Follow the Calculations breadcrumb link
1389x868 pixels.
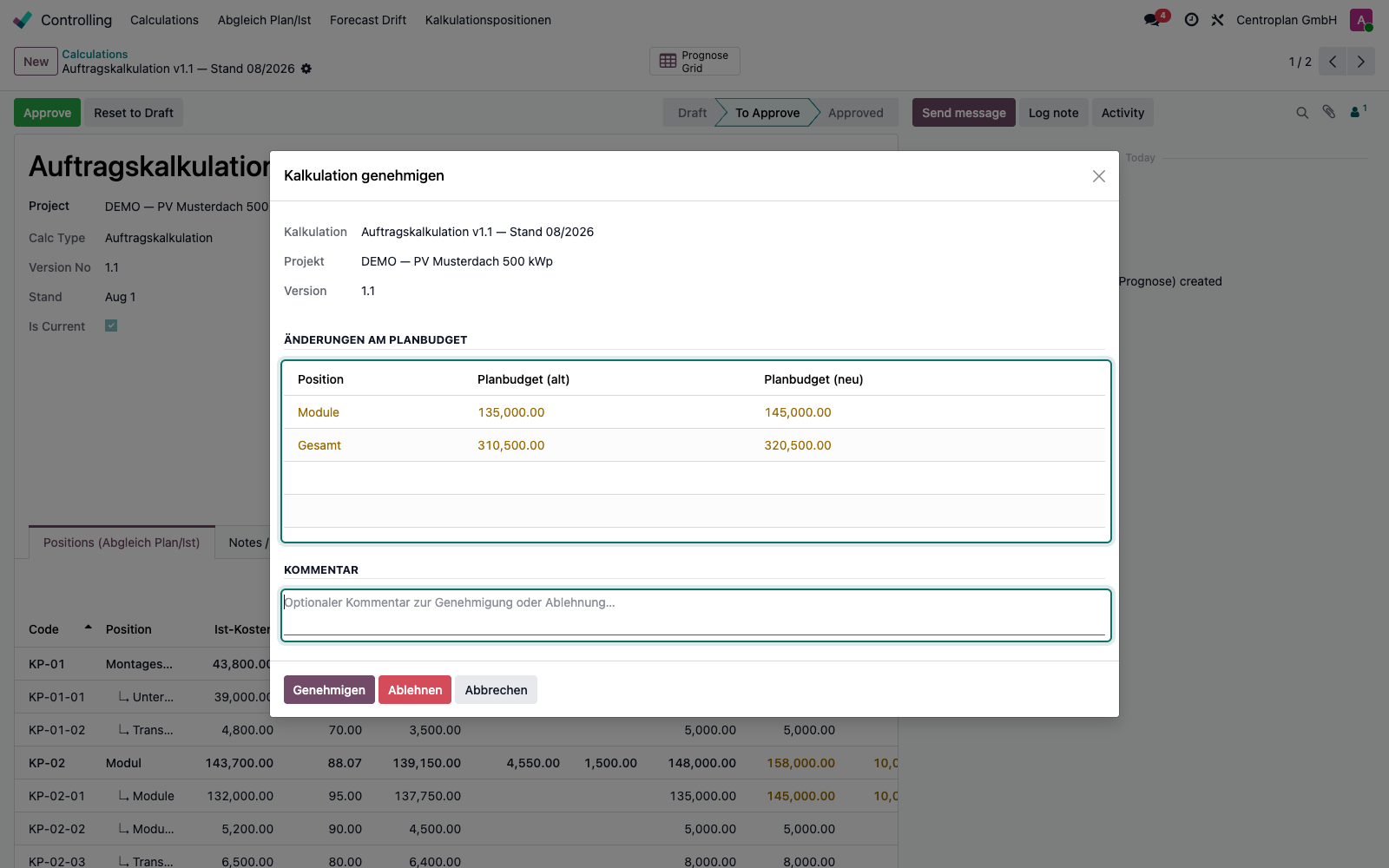point(95,54)
